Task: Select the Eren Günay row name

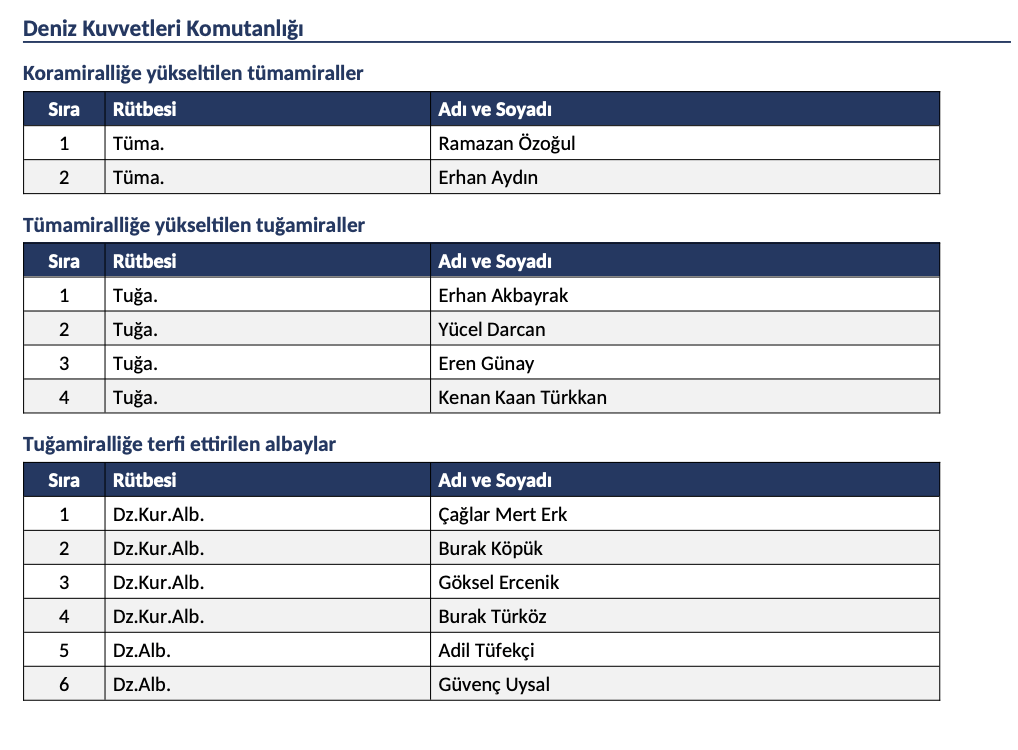Action: [486, 363]
